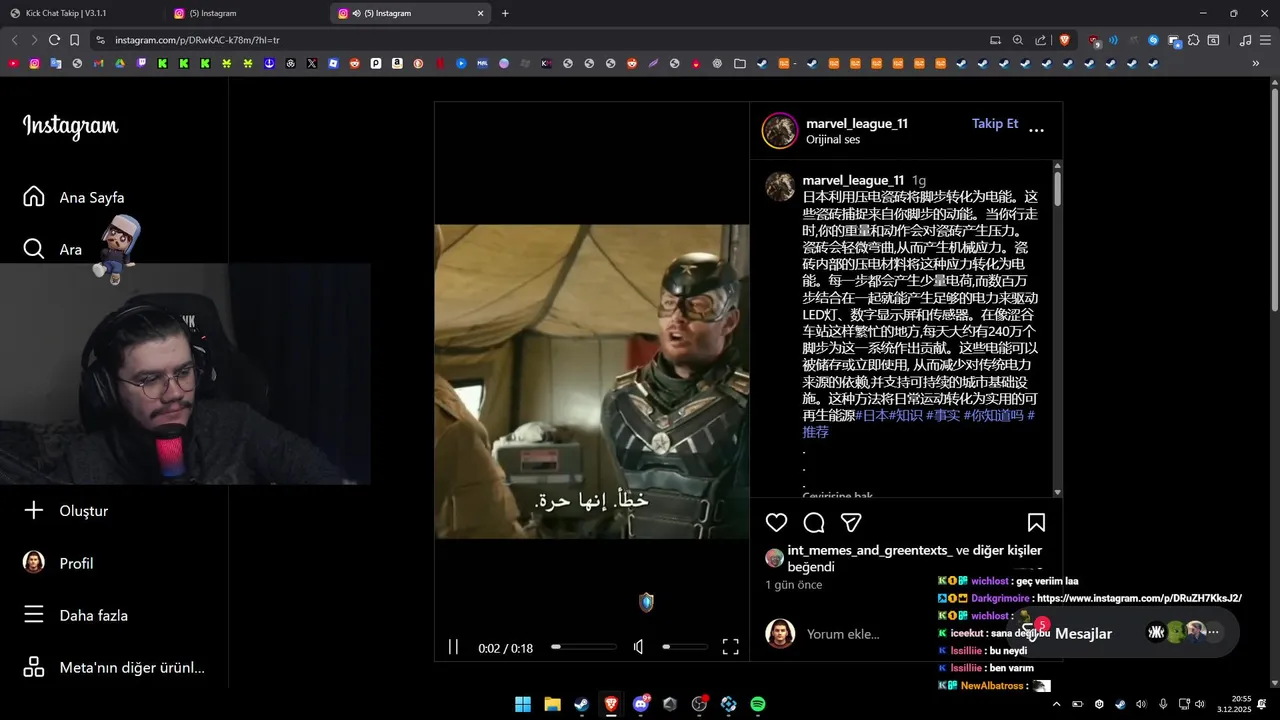Open the Gmail bookmark
The width and height of the screenshot is (1280, 720).
pyautogui.click(x=98, y=63)
